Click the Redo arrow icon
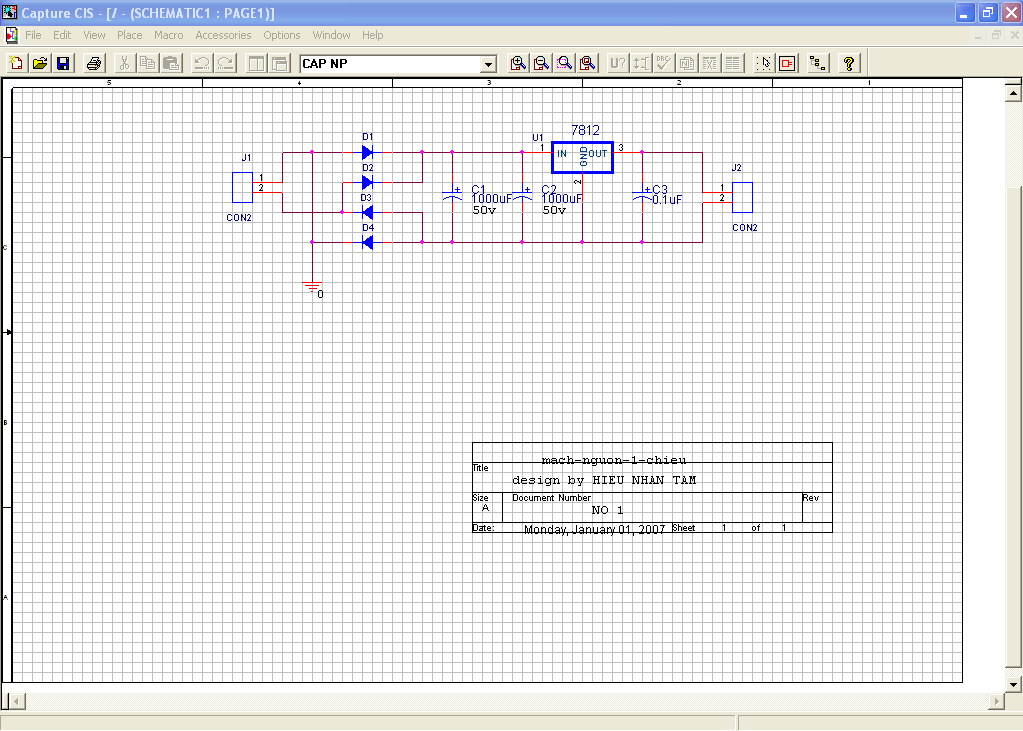1023x731 pixels. pyautogui.click(x=225, y=63)
